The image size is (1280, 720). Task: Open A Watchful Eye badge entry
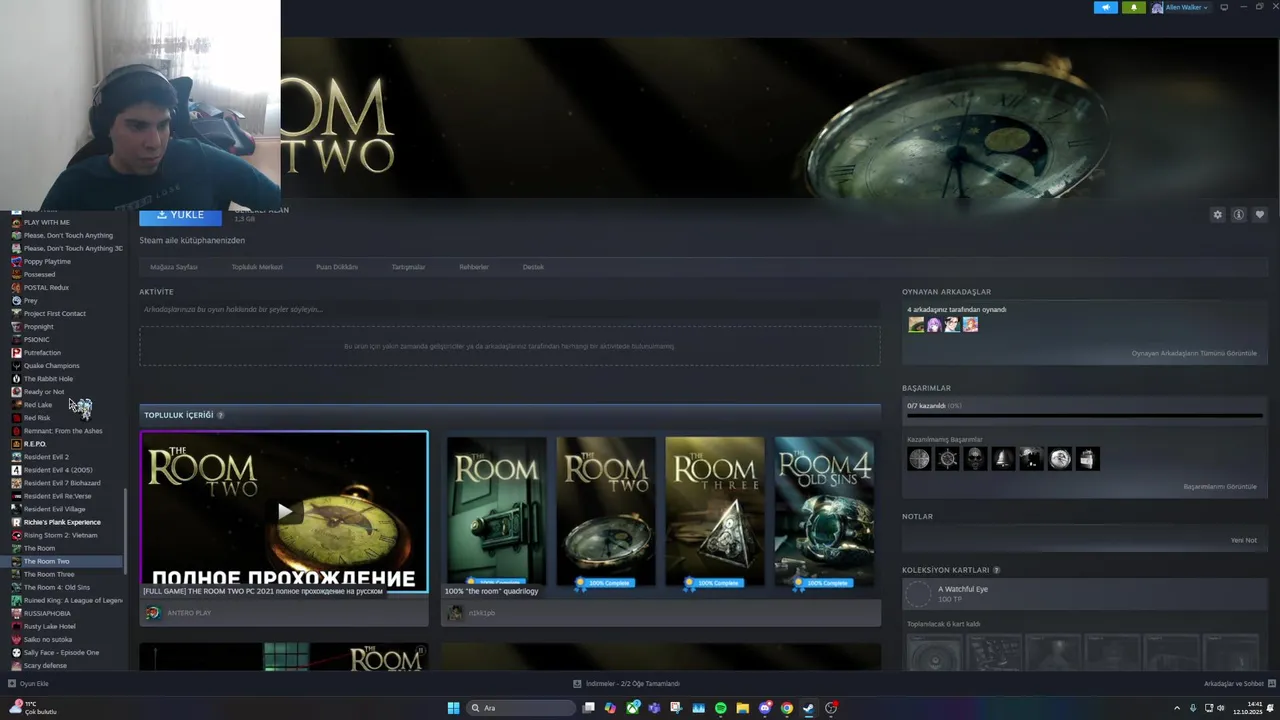[1084, 594]
